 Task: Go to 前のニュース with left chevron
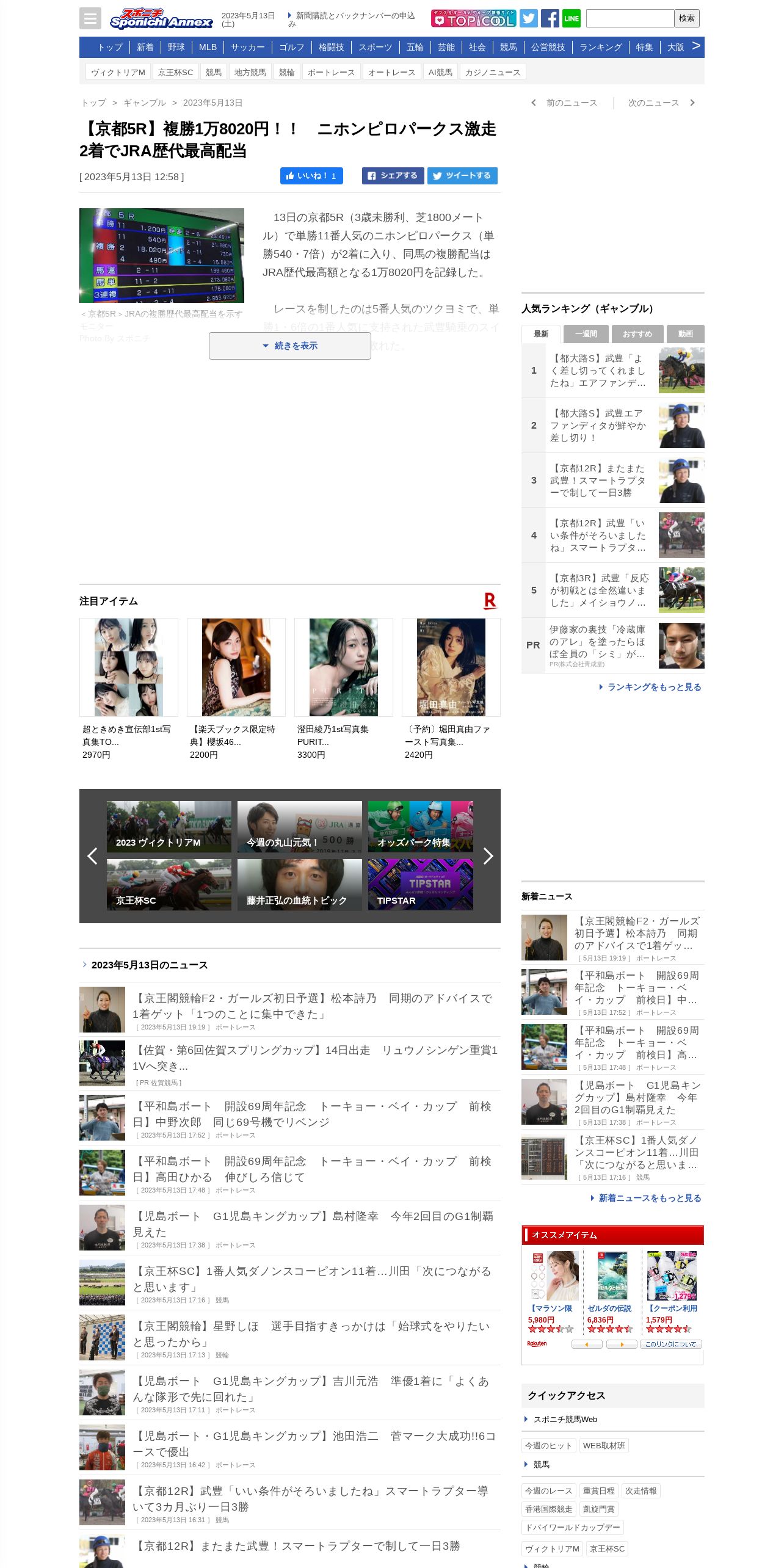pos(565,103)
